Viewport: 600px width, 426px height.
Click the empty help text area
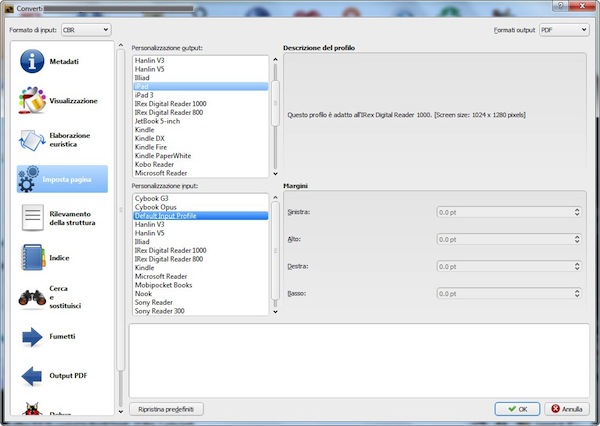click(x=359, y=361)
